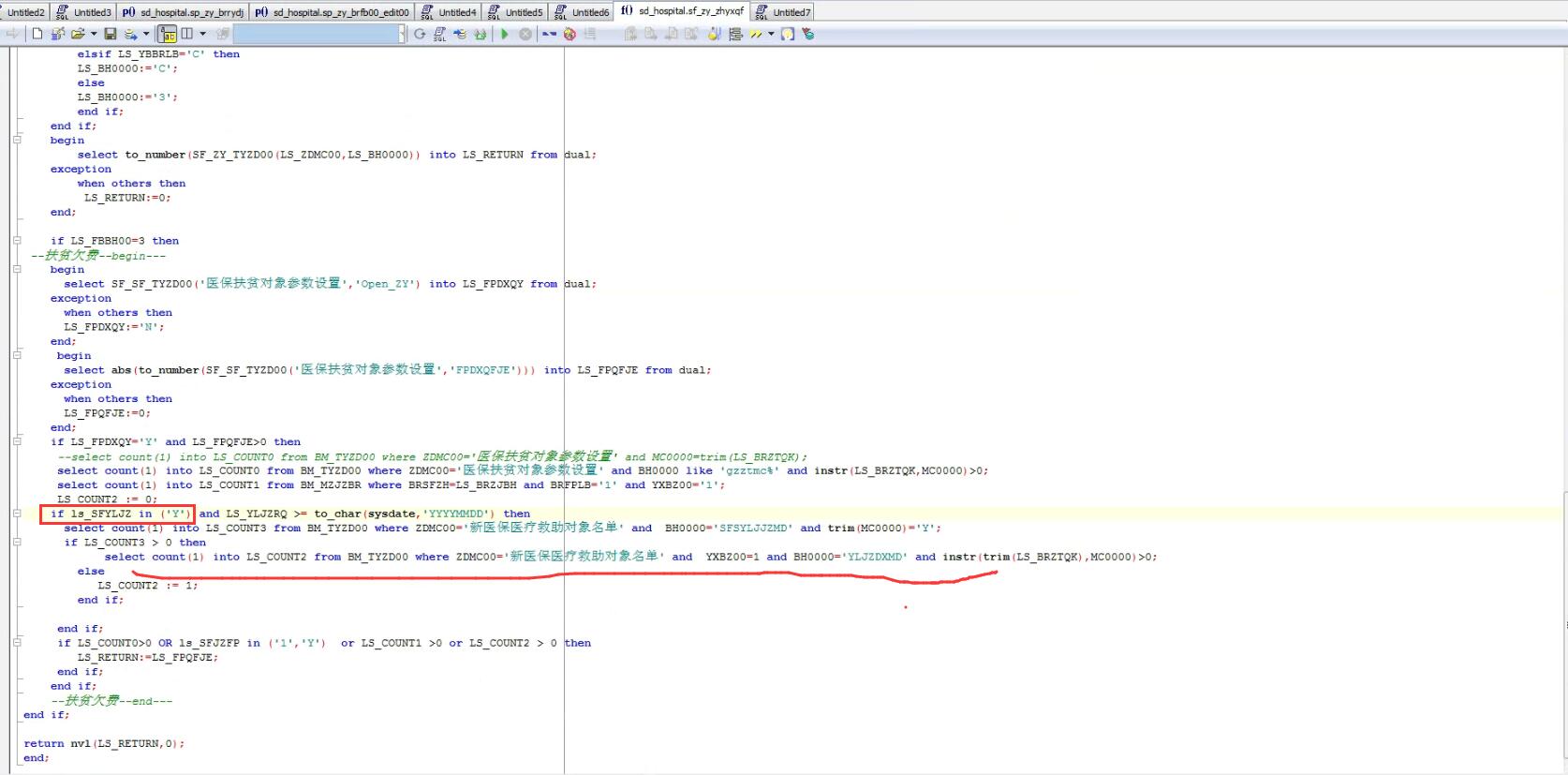Screen dimensions: 1568x775
Task: Click the line 'LS_BH0000:='C';'
Action: (x=127, y=68)
